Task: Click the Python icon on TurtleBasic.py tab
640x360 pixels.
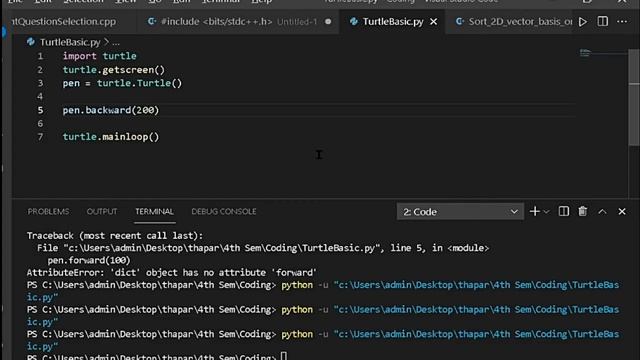Action: click(x=354, y=22)
